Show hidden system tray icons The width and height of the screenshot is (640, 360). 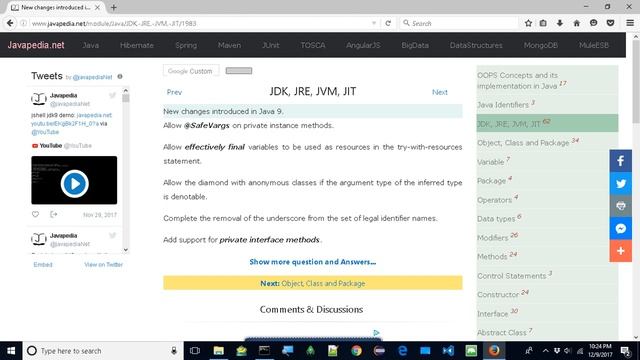click(545, 351)
